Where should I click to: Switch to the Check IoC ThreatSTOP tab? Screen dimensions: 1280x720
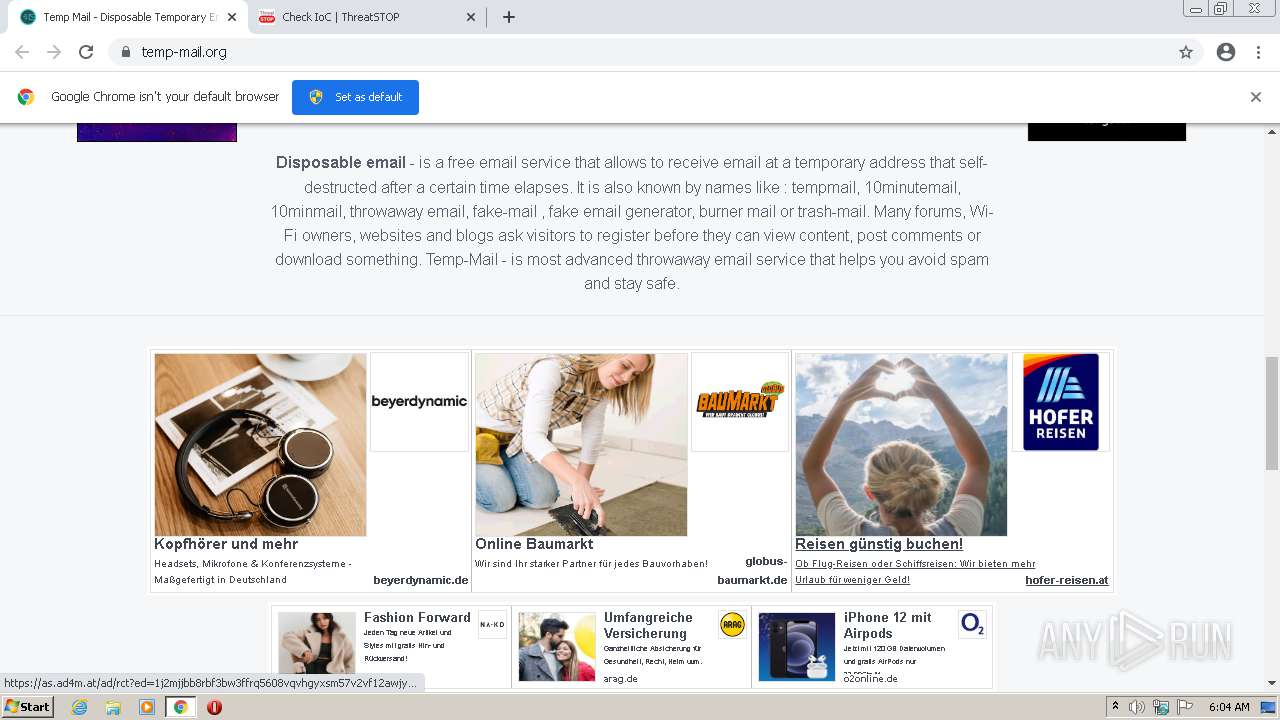click(x=367, y=17)
